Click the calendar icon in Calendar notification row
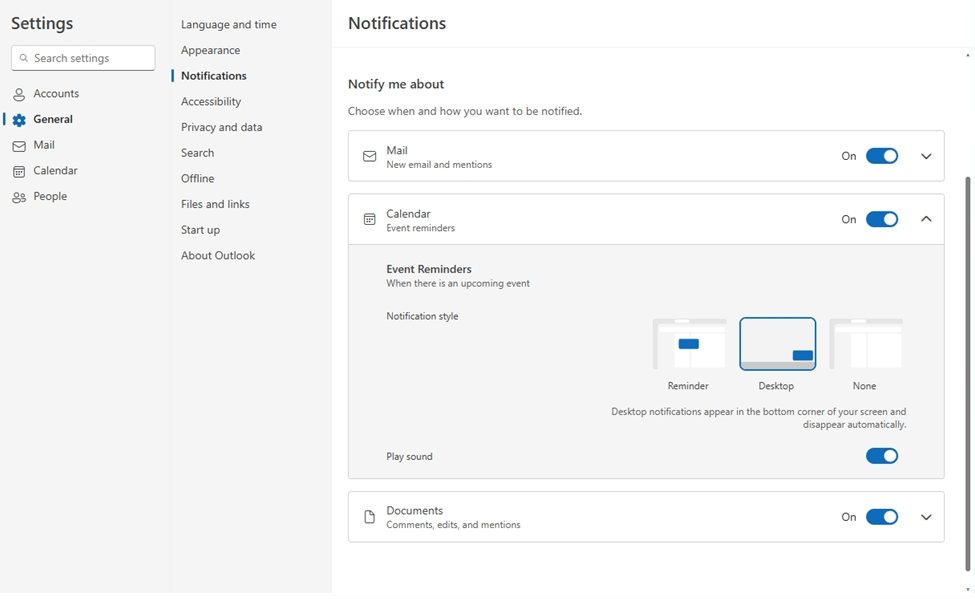Viewport: 975px width, 599px height. point(370,220)
